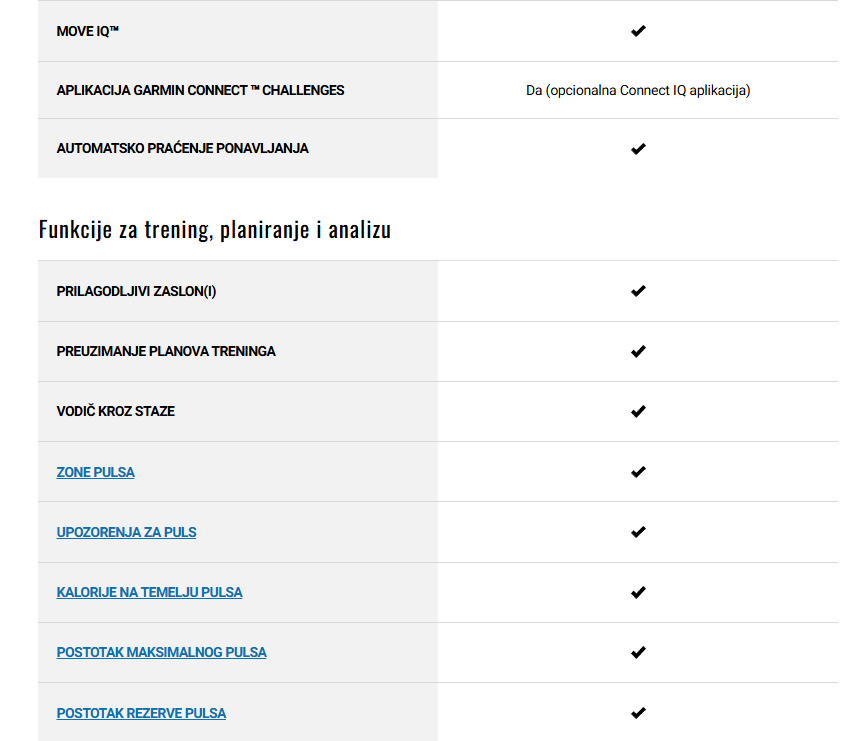Click the Aplikacija Garmin Connect Challenges label
This screenshot has height=741, width=868.
tap(200, 90)
